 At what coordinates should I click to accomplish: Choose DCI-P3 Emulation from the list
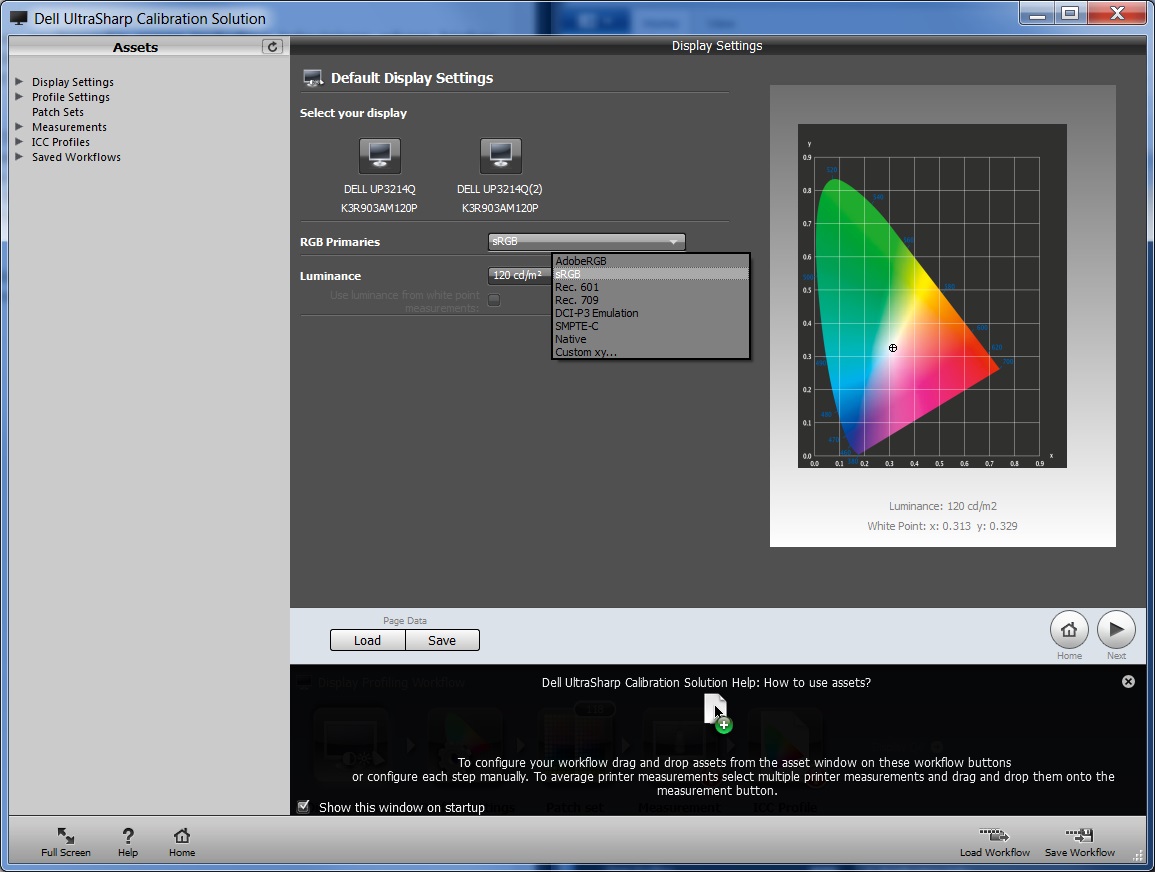click(597, 313)
